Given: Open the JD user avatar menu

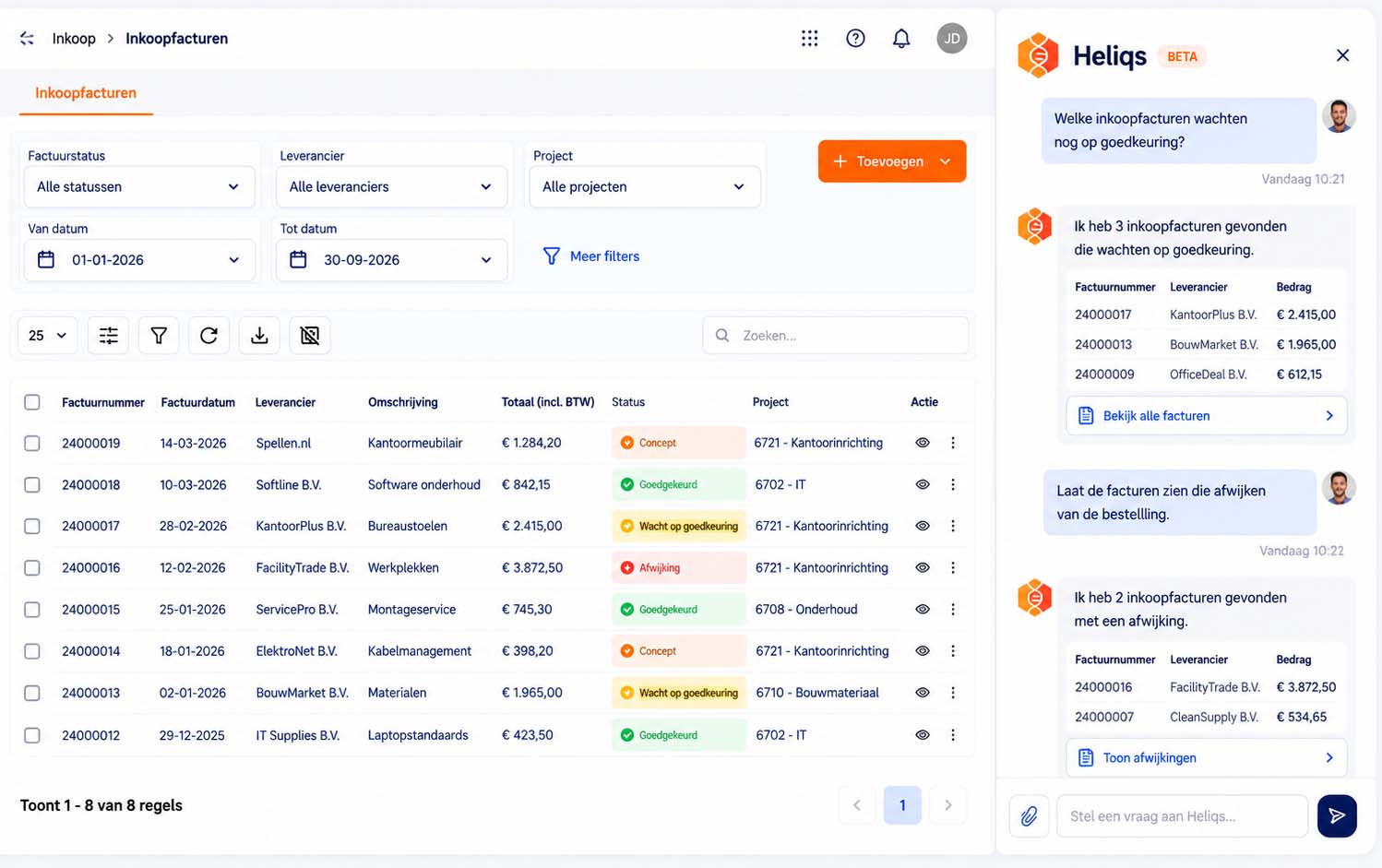Looking at the screenshot, I should pos(952,38).
